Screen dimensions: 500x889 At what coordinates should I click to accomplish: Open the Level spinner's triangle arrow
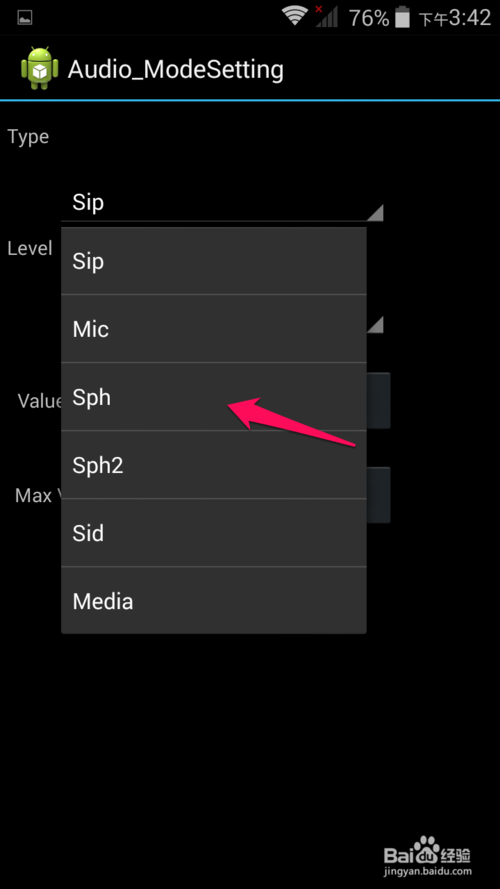point(375,325)
